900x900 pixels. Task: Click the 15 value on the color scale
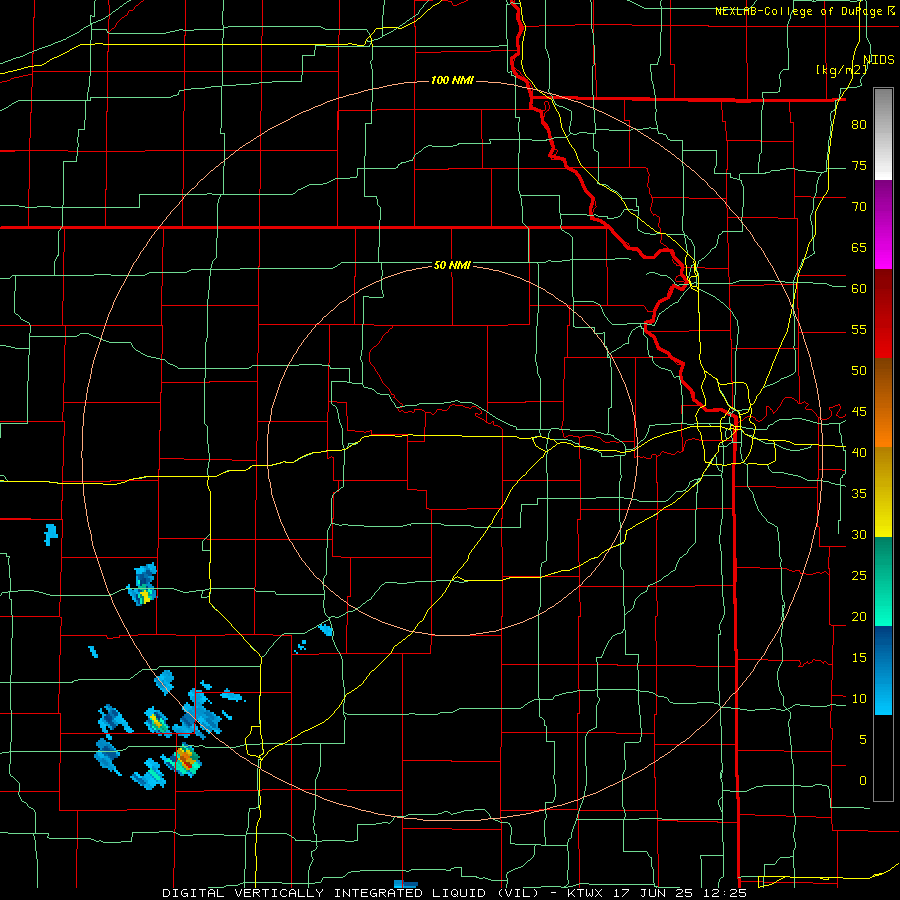[x=859, y=658]
